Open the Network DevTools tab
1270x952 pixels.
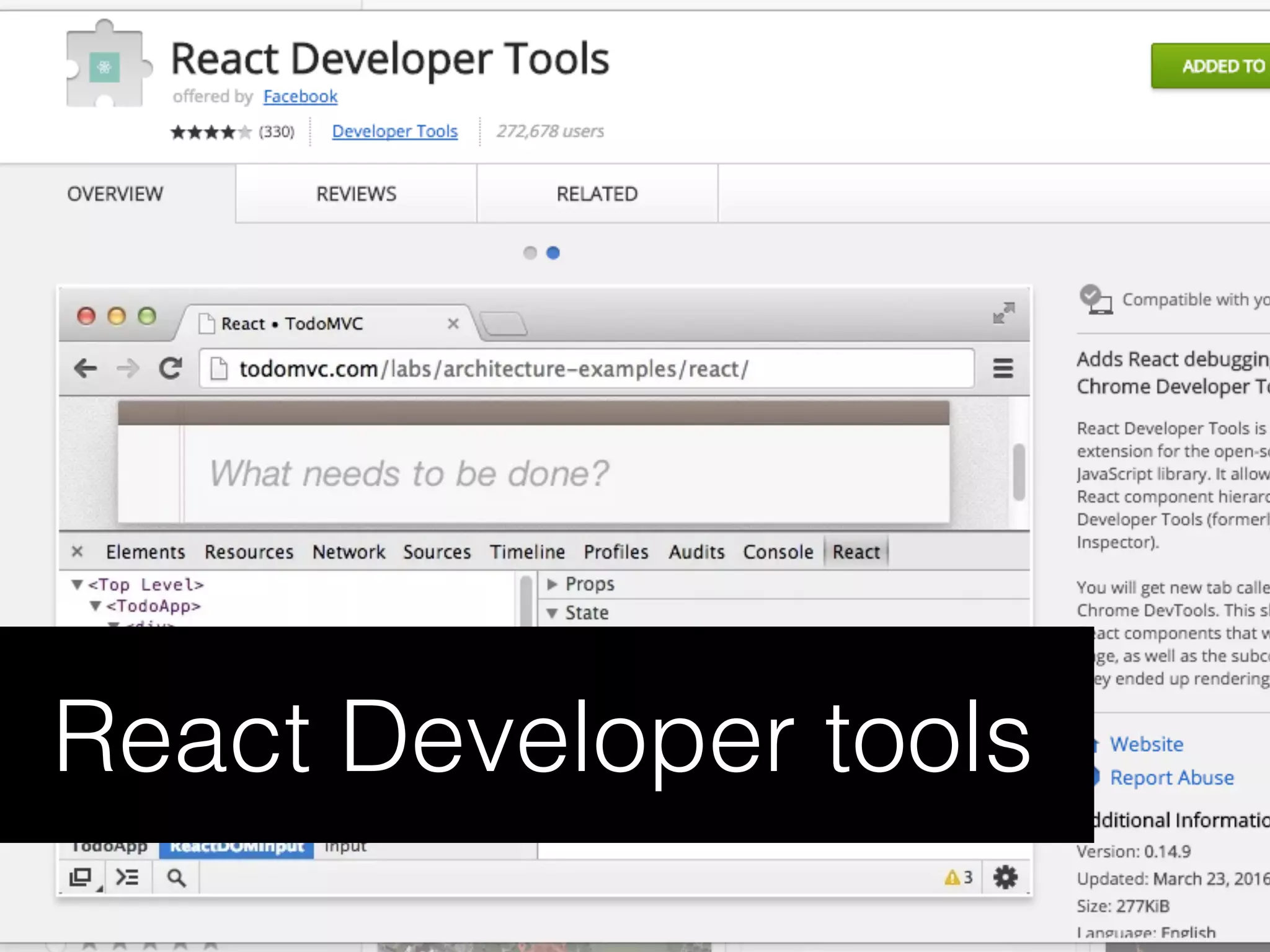349,552
